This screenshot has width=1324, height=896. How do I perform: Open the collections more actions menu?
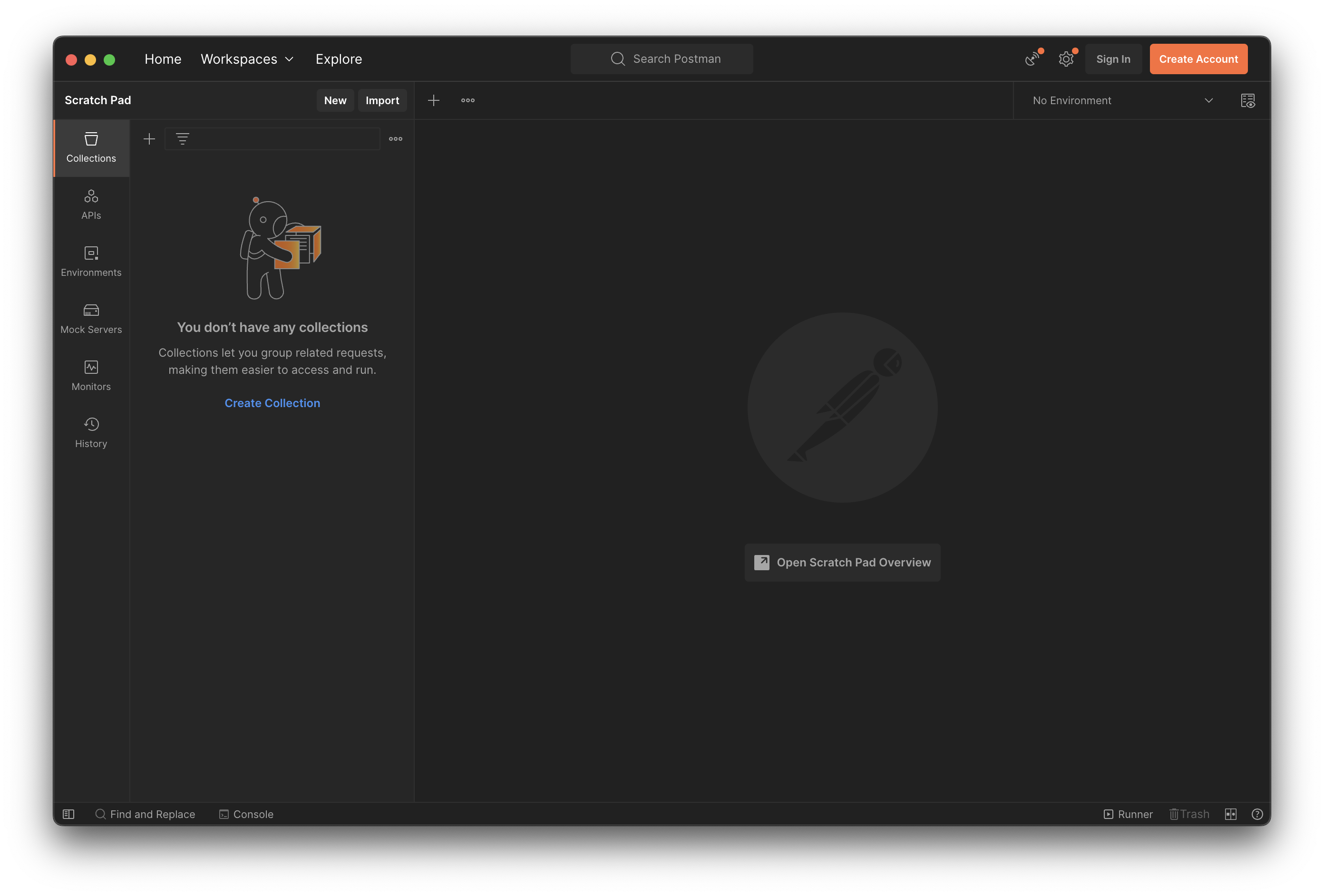(x=395, y=138)
